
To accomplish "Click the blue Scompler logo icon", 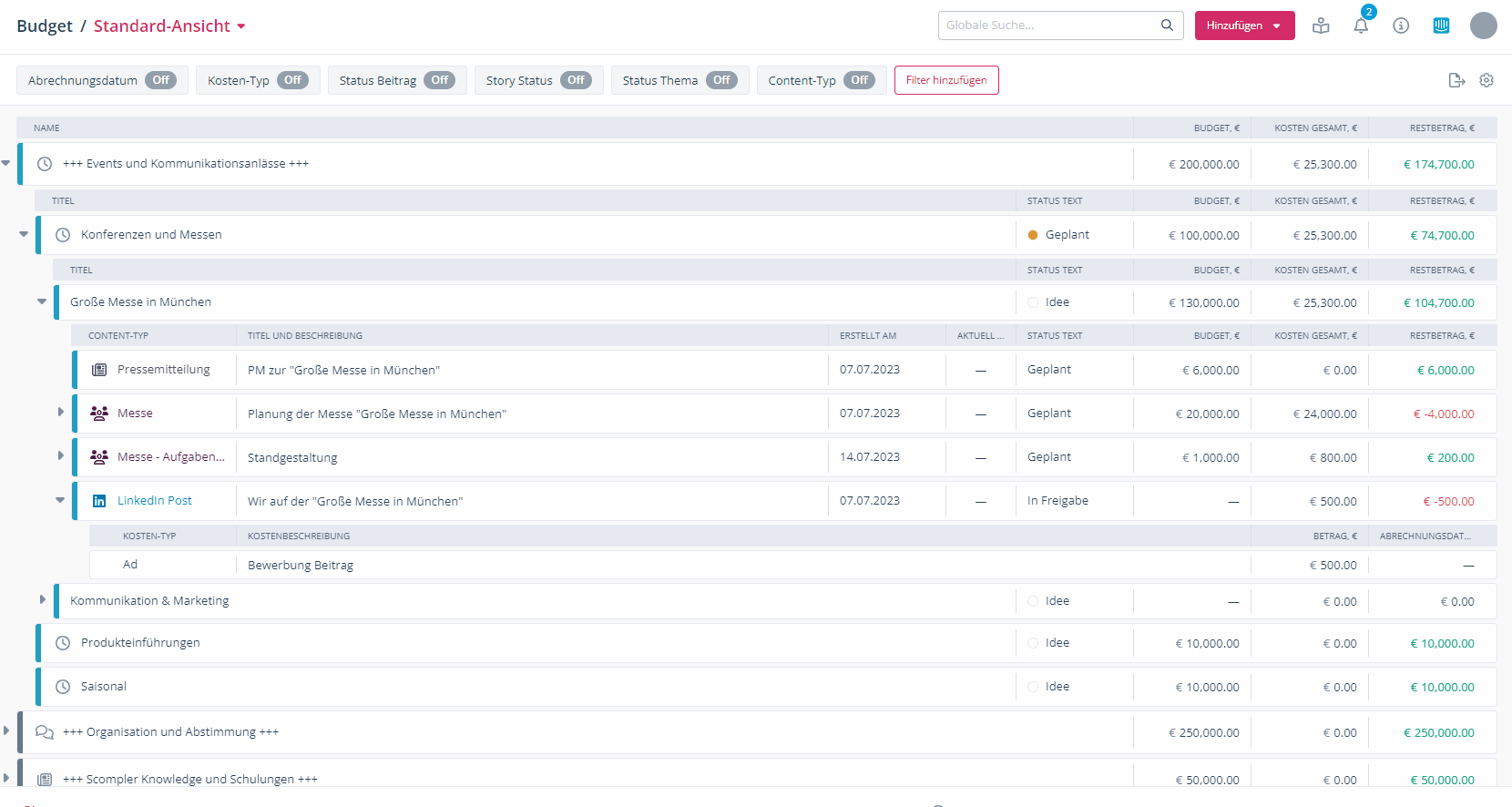I will (x=1441, y=26).
